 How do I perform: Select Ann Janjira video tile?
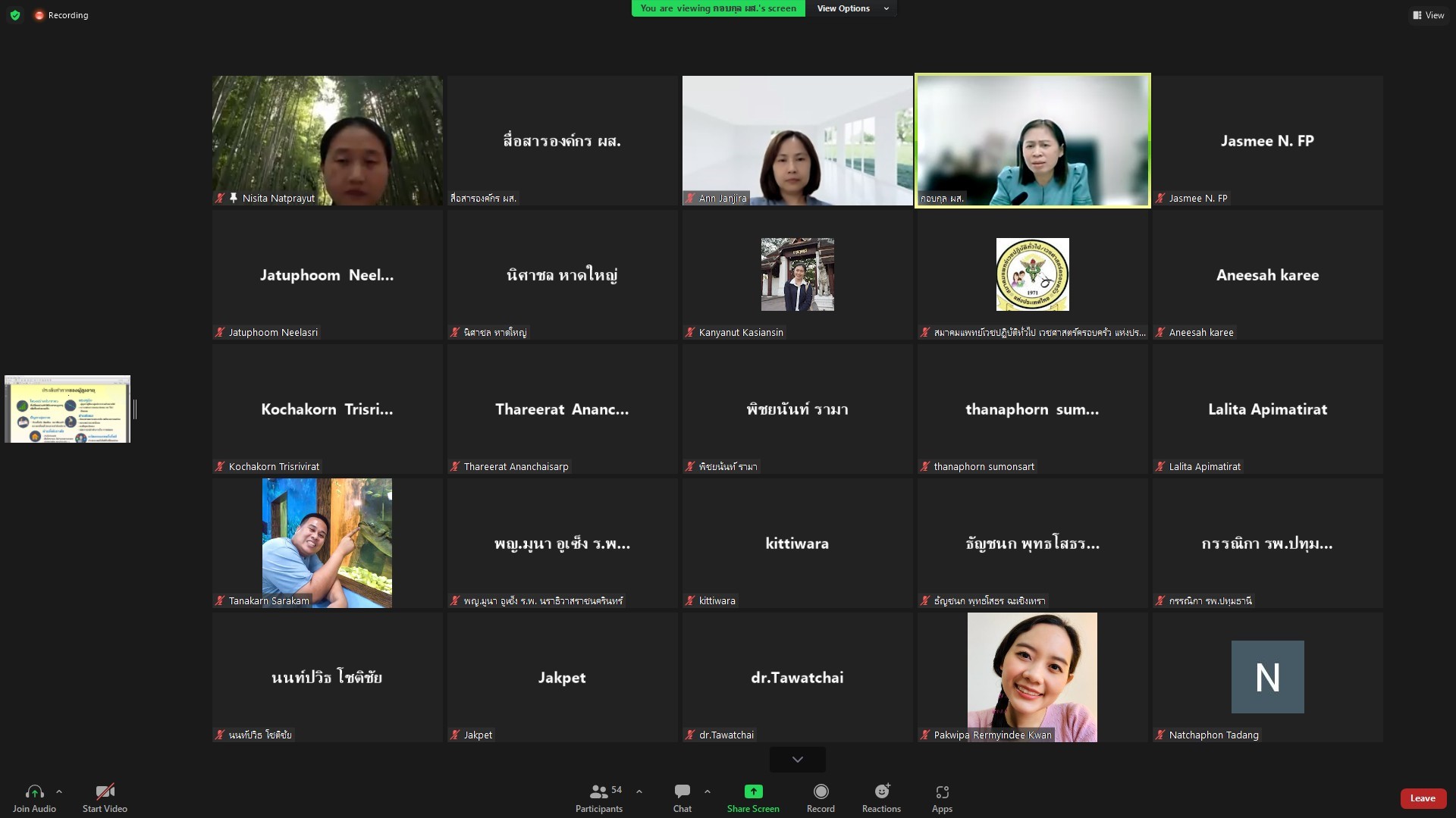pyautogui.click(x=798, y=140)
